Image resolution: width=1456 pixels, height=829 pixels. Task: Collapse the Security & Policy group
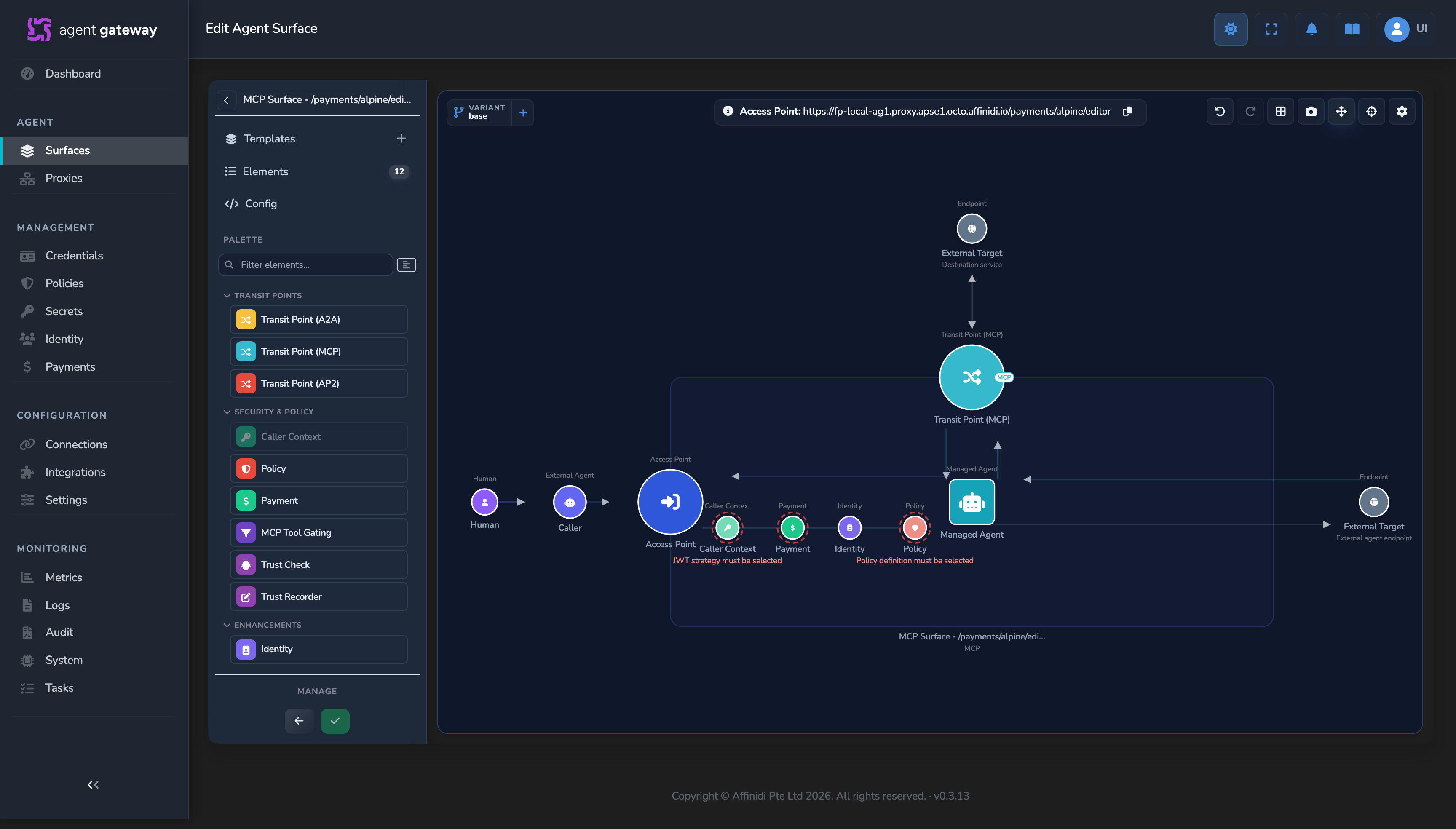[269, 412]
